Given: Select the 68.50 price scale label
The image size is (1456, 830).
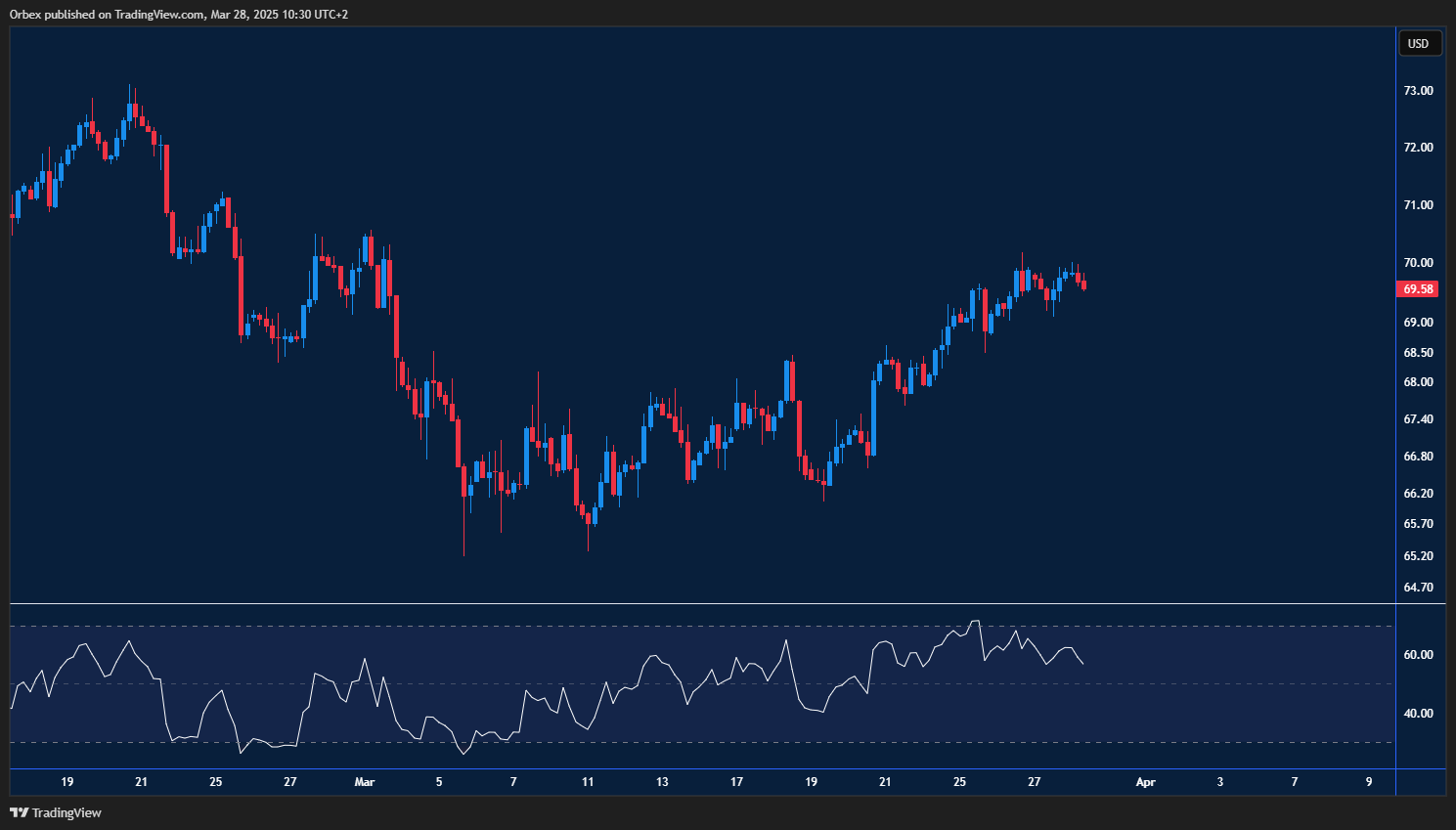Looking at the screenshot, I should pyautogui.click(x=1418, y=353).
